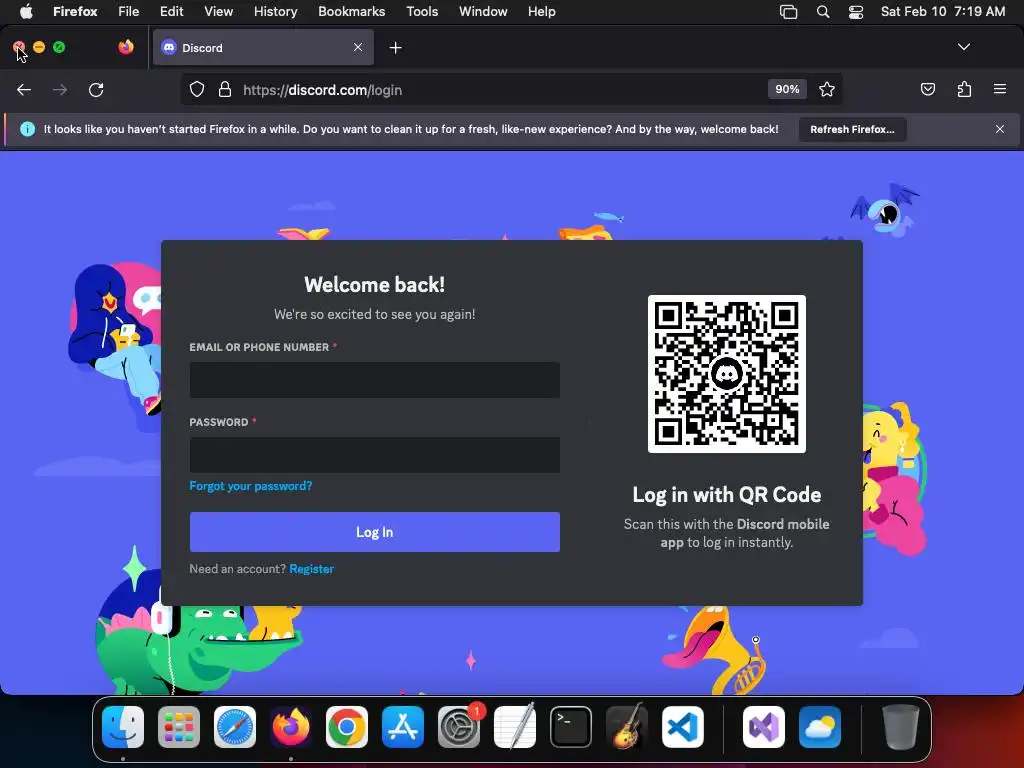Open the Edit menu

171,11
